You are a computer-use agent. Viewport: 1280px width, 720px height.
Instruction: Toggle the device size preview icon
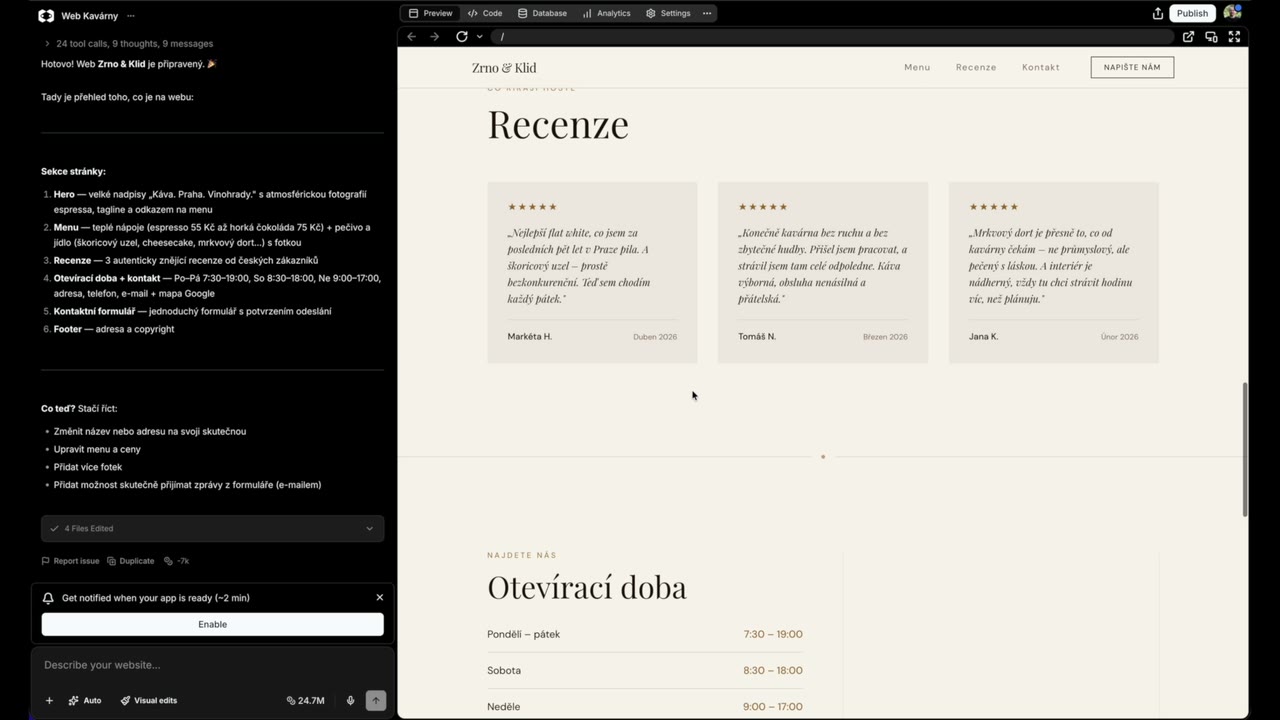tap(1211, 36)
